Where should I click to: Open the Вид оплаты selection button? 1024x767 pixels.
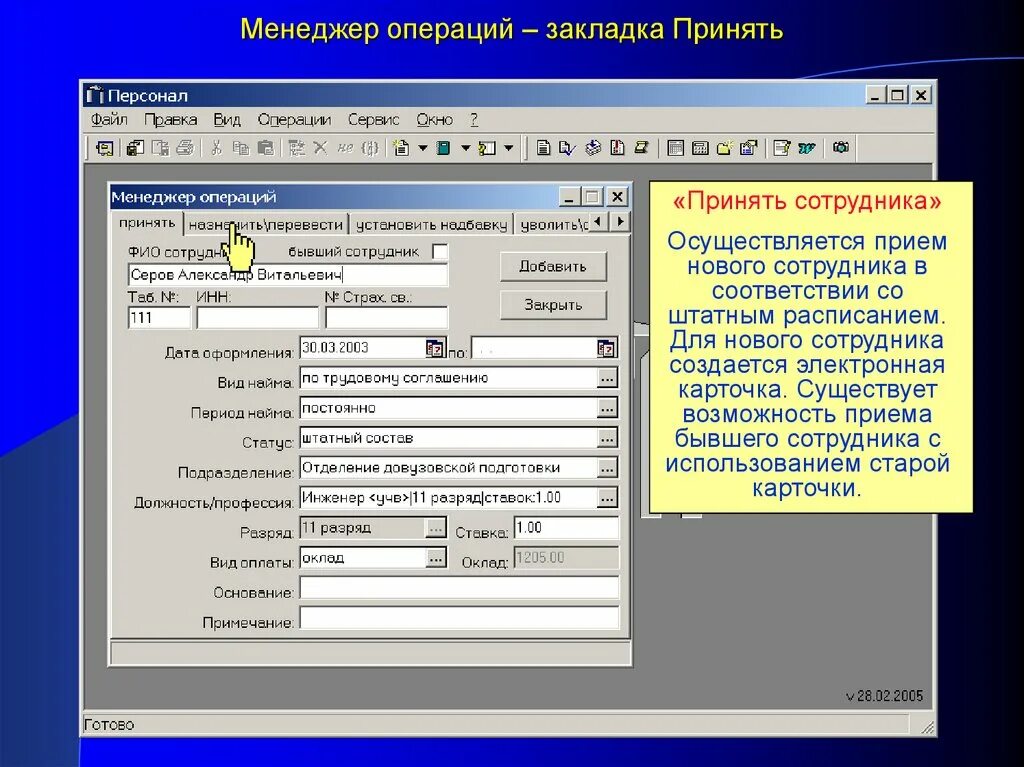tap(436, 558)
